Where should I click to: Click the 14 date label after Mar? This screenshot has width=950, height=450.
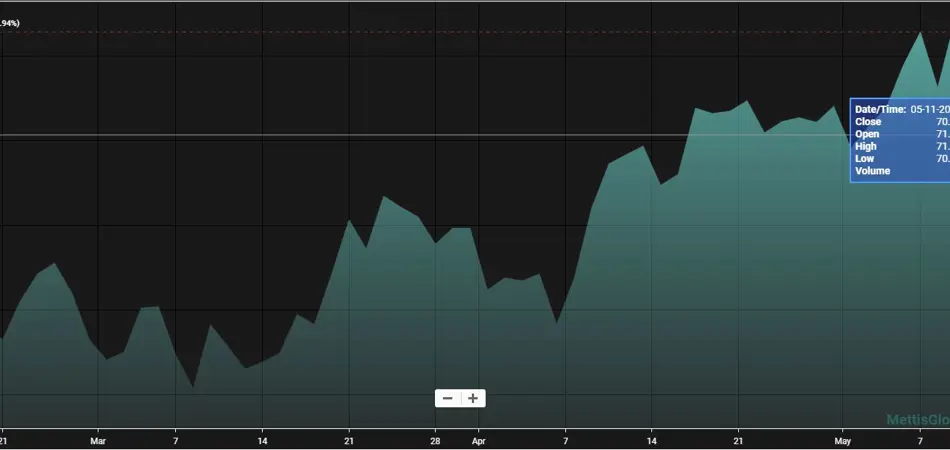(262, 439)
